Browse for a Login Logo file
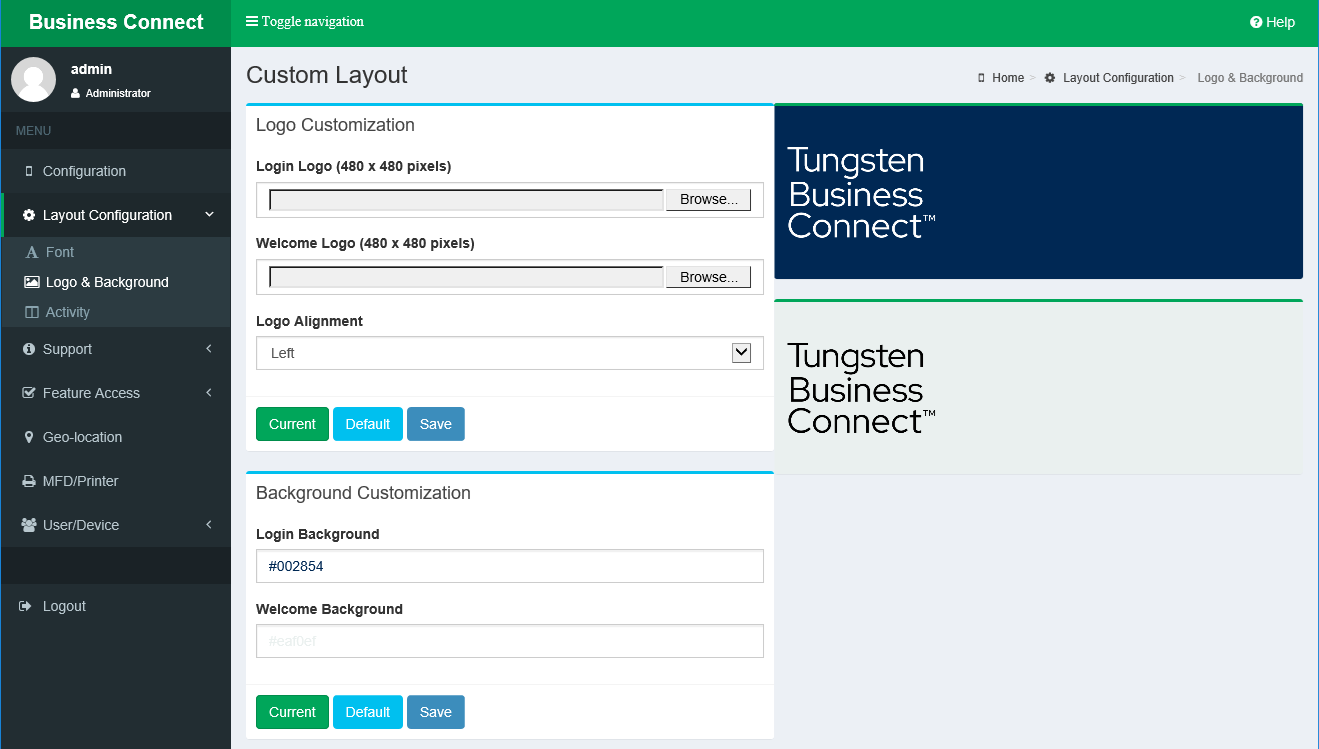Viewport: 1319px width, 749px height. [x=708, y=200]
